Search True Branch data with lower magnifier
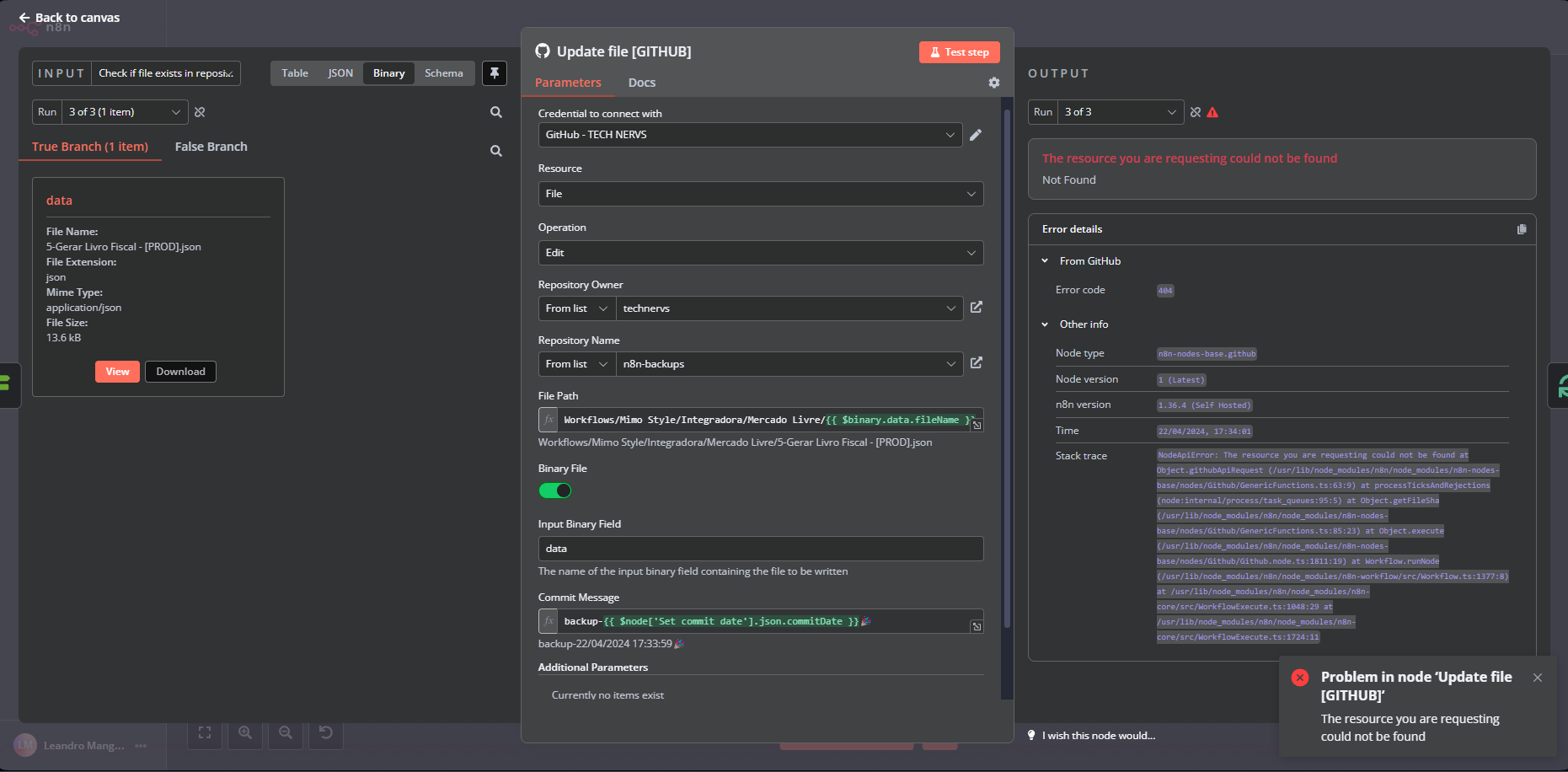Screen dimensions: 1568x772 click(496, 151)
